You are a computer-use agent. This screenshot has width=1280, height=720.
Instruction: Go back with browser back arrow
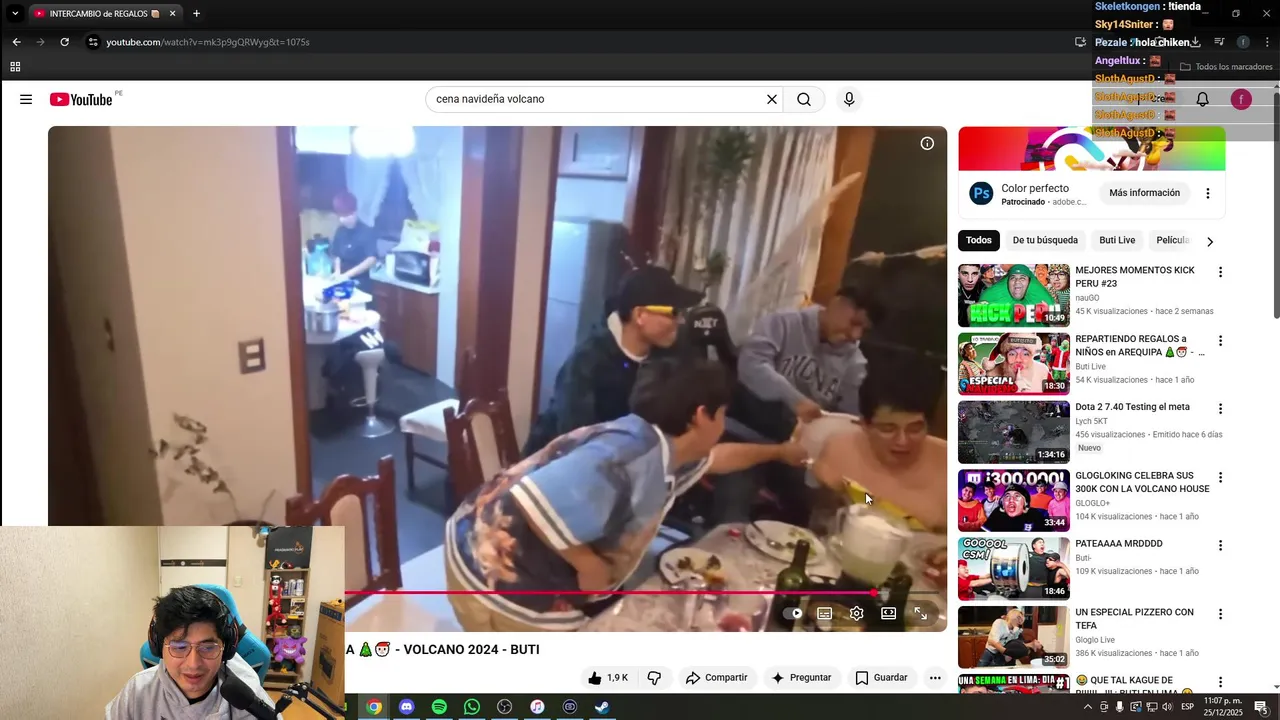(x=16, y=42)
